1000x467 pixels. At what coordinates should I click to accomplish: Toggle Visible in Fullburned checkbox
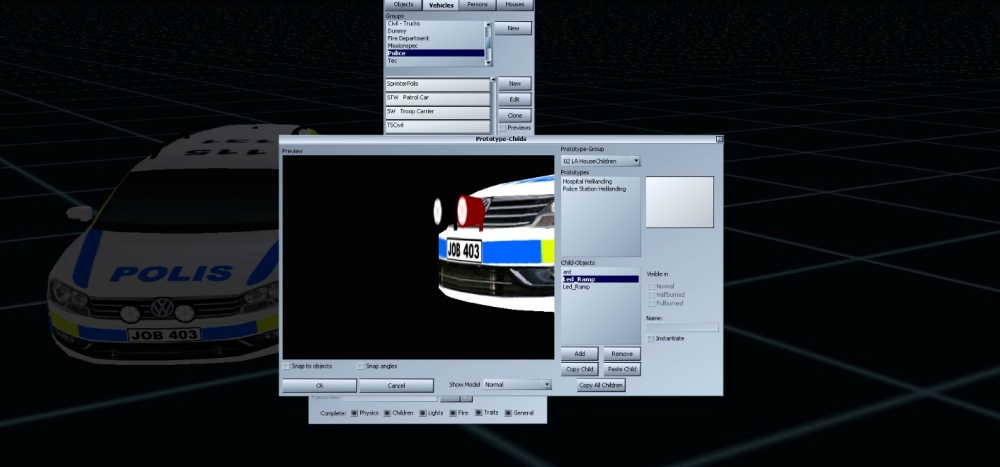coord(651,303)
